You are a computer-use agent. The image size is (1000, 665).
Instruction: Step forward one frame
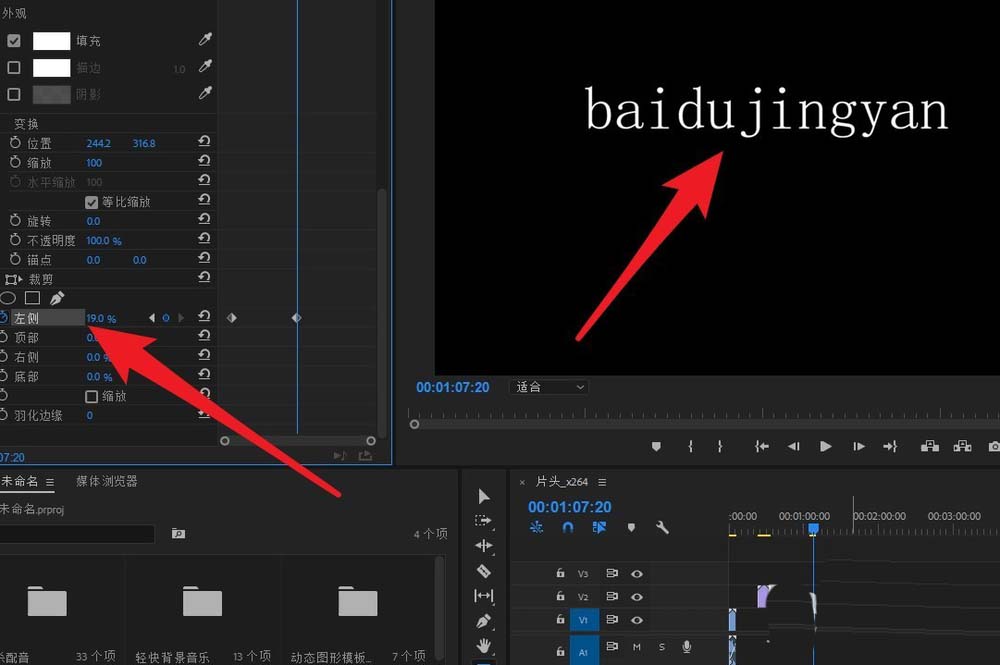click(x=858, y=446)
